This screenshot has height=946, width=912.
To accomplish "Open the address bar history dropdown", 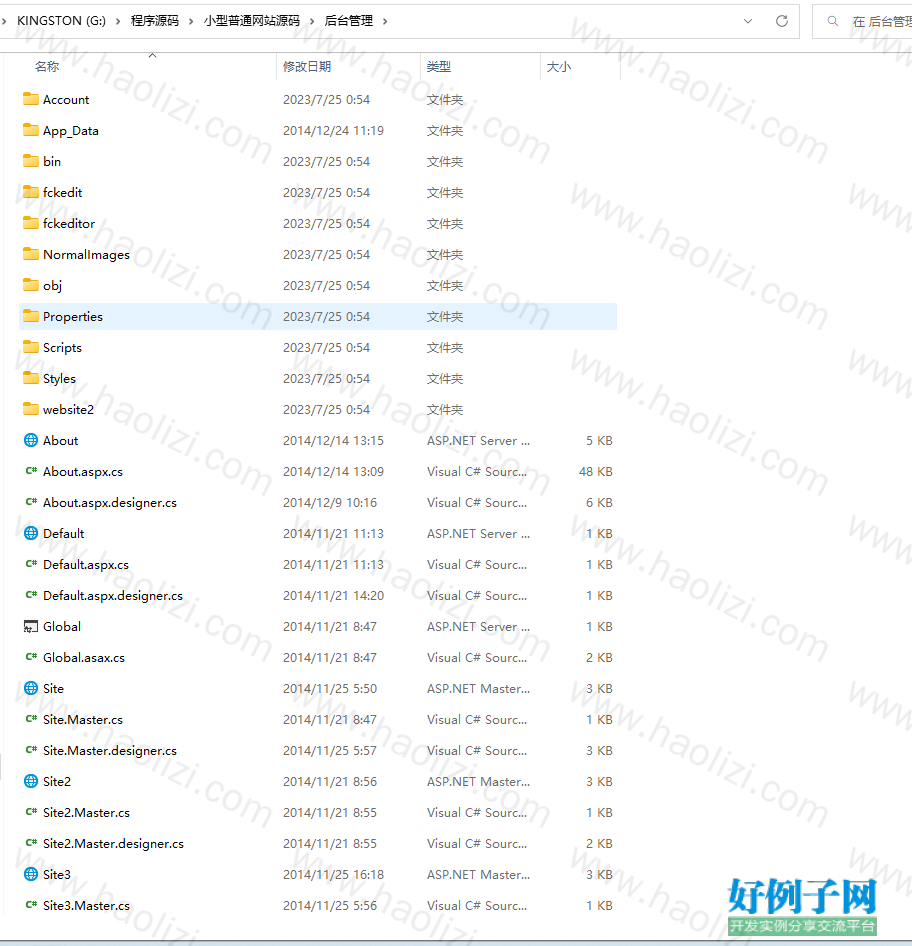I will click(748, 21).
